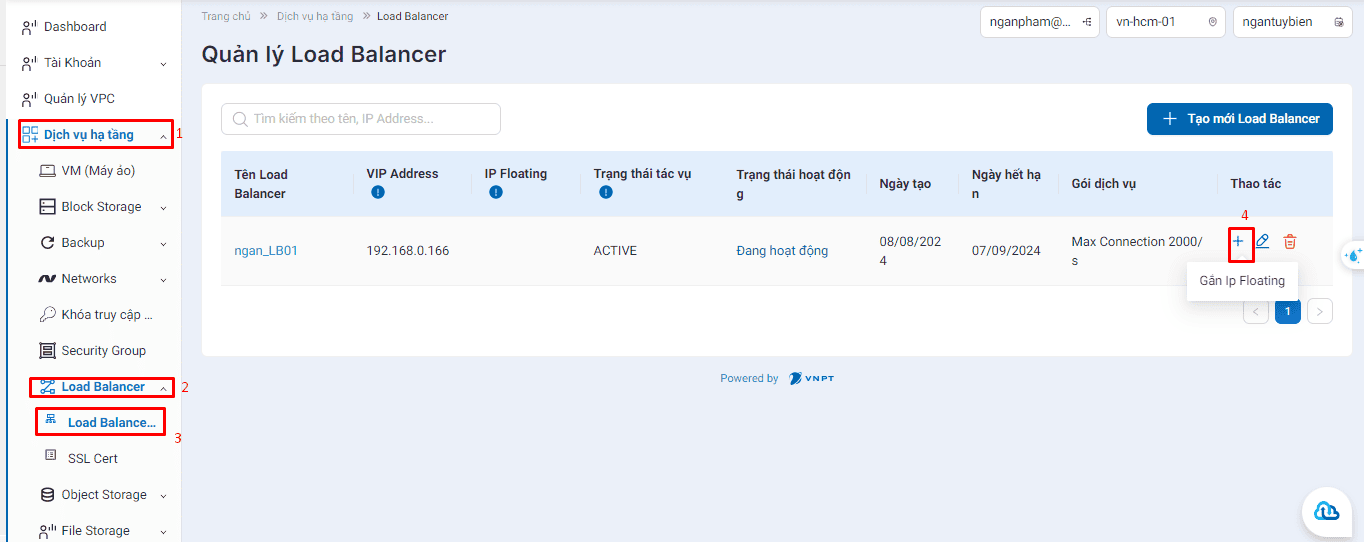Expand the Tài Khoản menu chevron

[x=163, y=63]
